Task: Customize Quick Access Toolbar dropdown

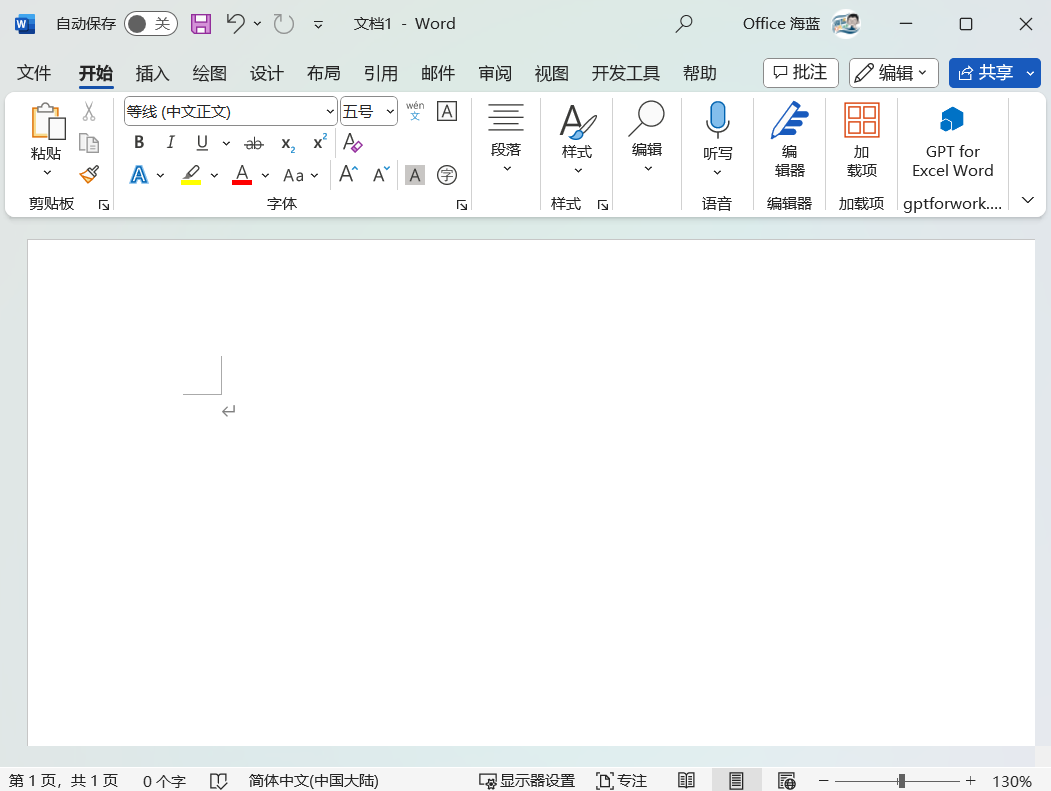Action: coord(318,25)
